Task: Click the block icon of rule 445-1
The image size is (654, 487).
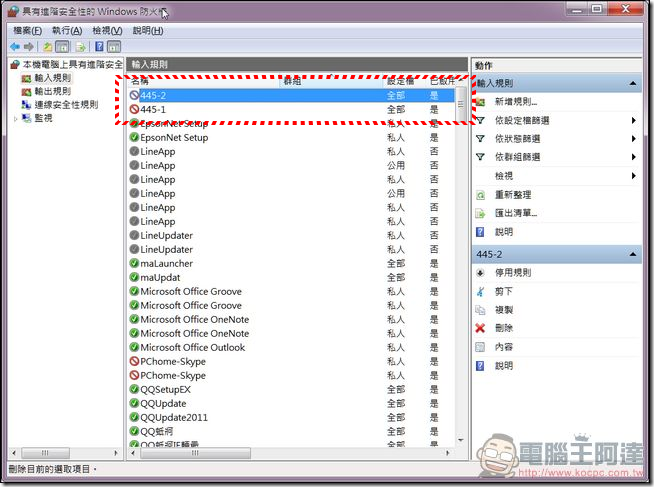Action: [x=134, y=109]
